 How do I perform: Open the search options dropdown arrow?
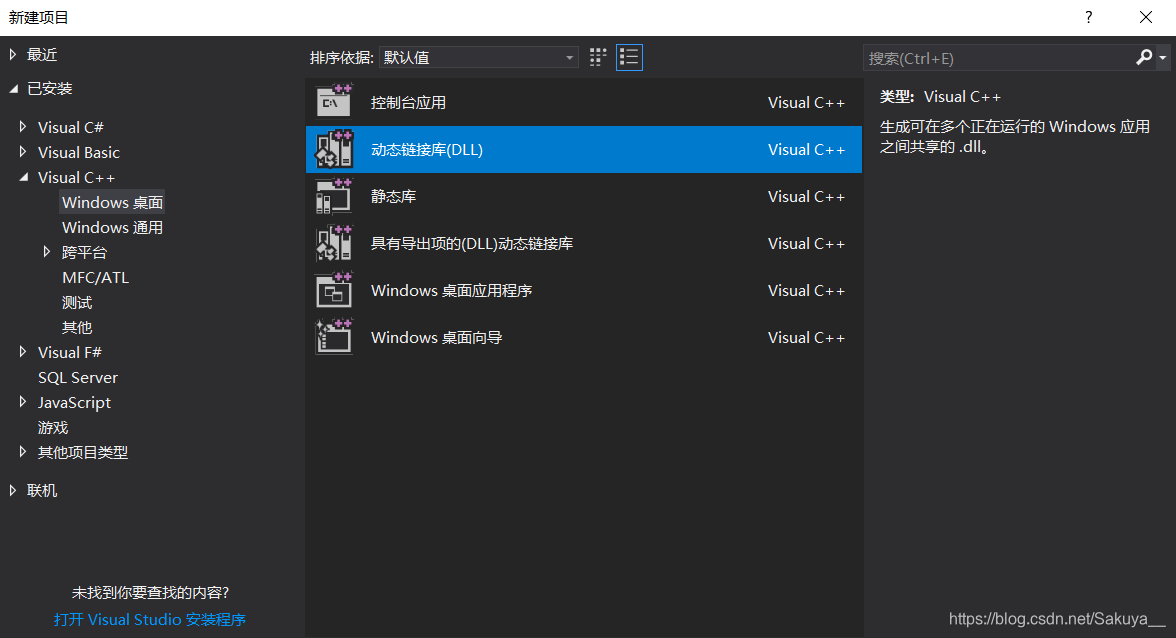coord(1162,58)
